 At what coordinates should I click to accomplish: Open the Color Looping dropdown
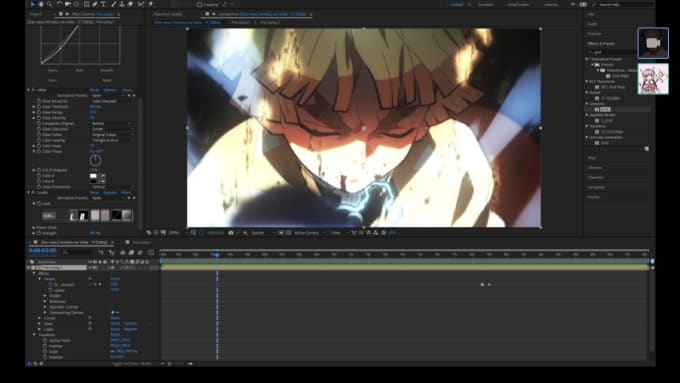112,140
